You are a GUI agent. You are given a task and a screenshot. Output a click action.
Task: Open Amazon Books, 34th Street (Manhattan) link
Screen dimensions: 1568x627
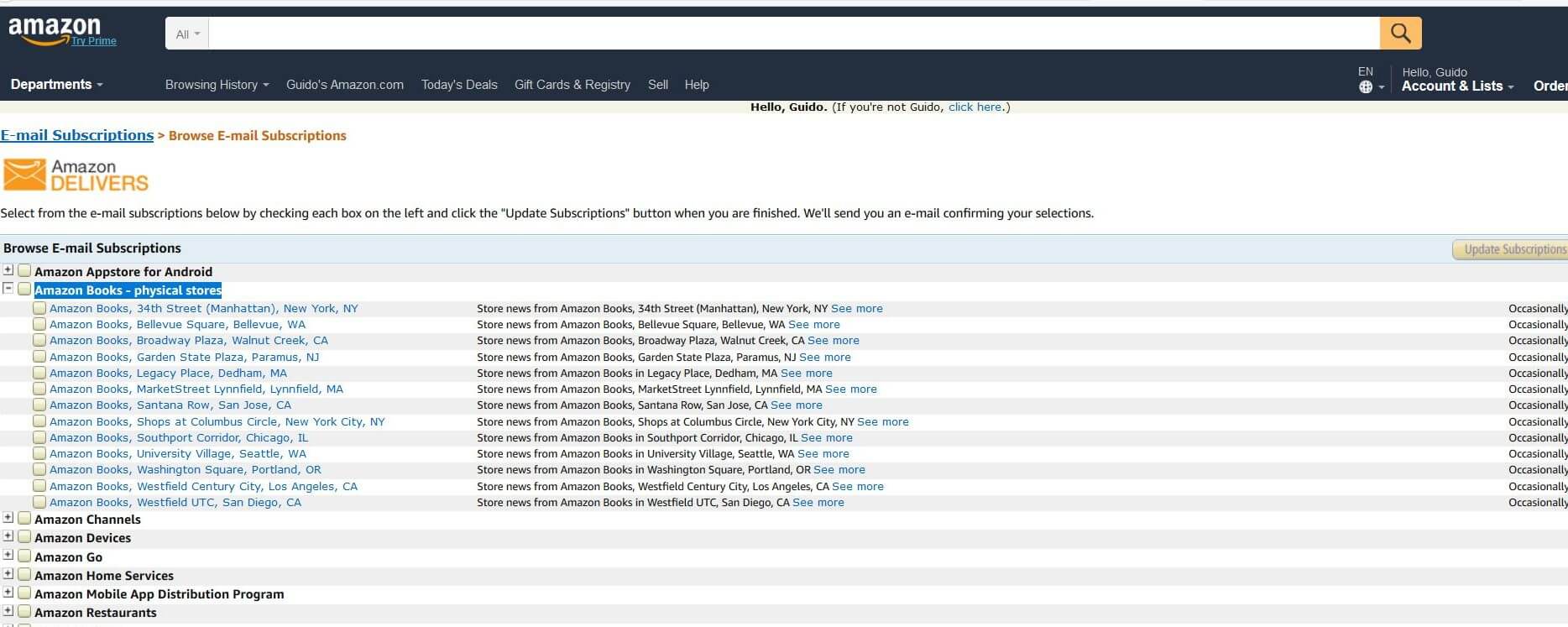point(204,308)
